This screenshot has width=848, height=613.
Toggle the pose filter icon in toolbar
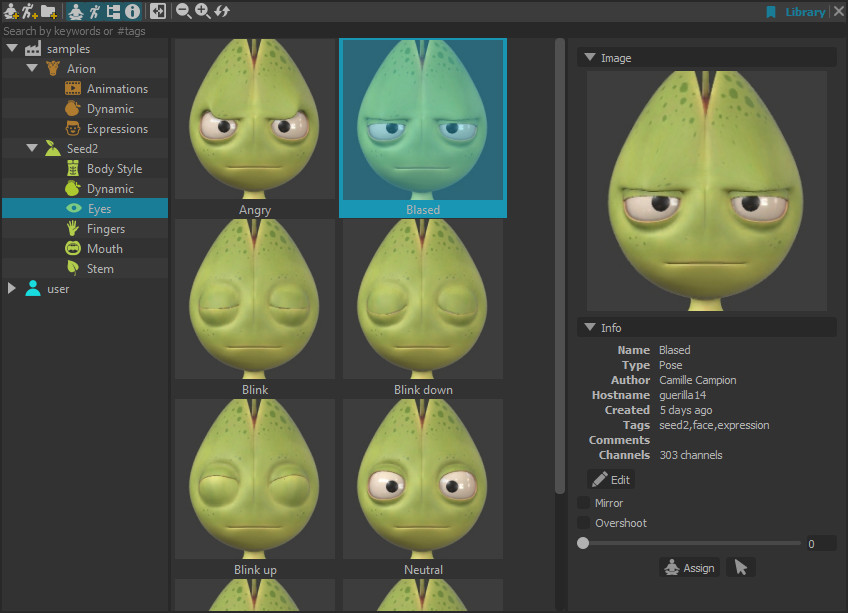tap(76, 12)
